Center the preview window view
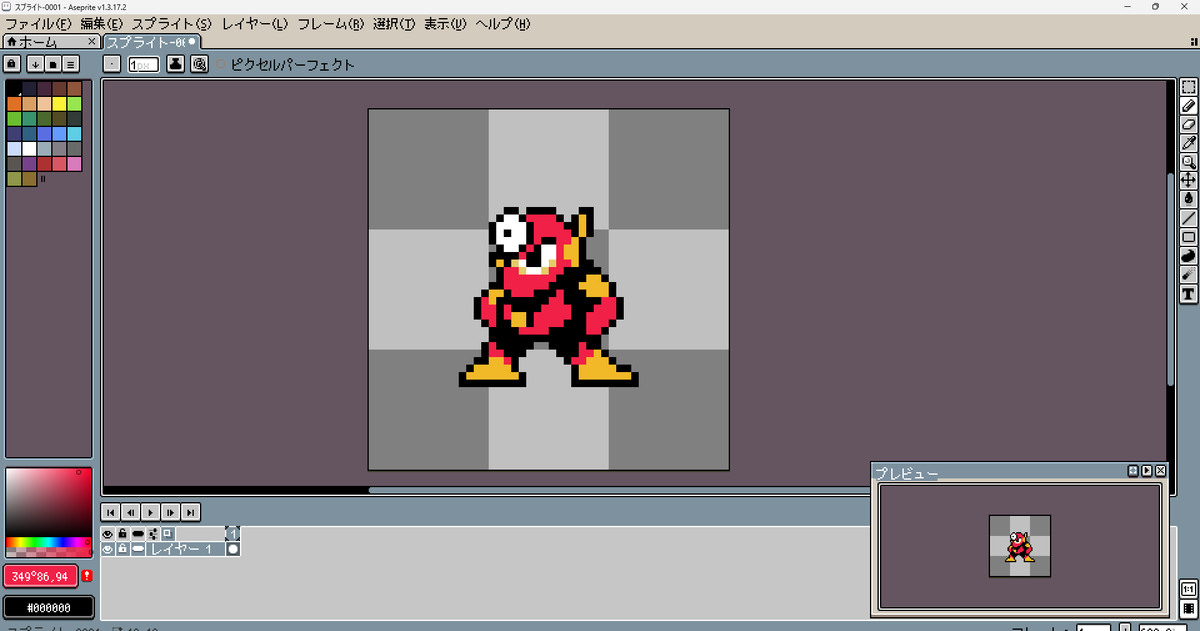The width and height of the screenshot is (1200, 631). [x=1133, y=471]
